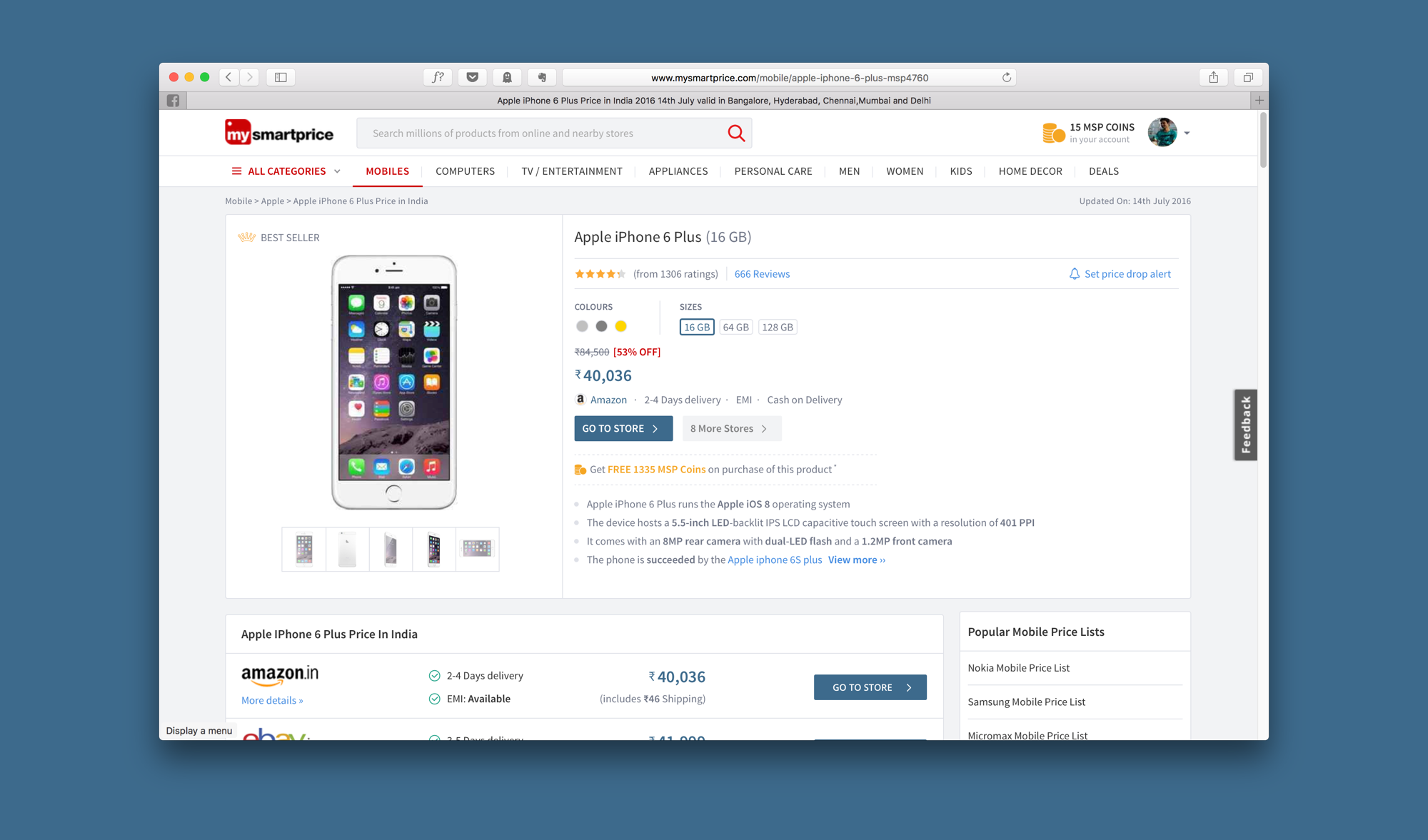Expand the 8 More Stores list
1428x840 pixels.
click(732, 428)
